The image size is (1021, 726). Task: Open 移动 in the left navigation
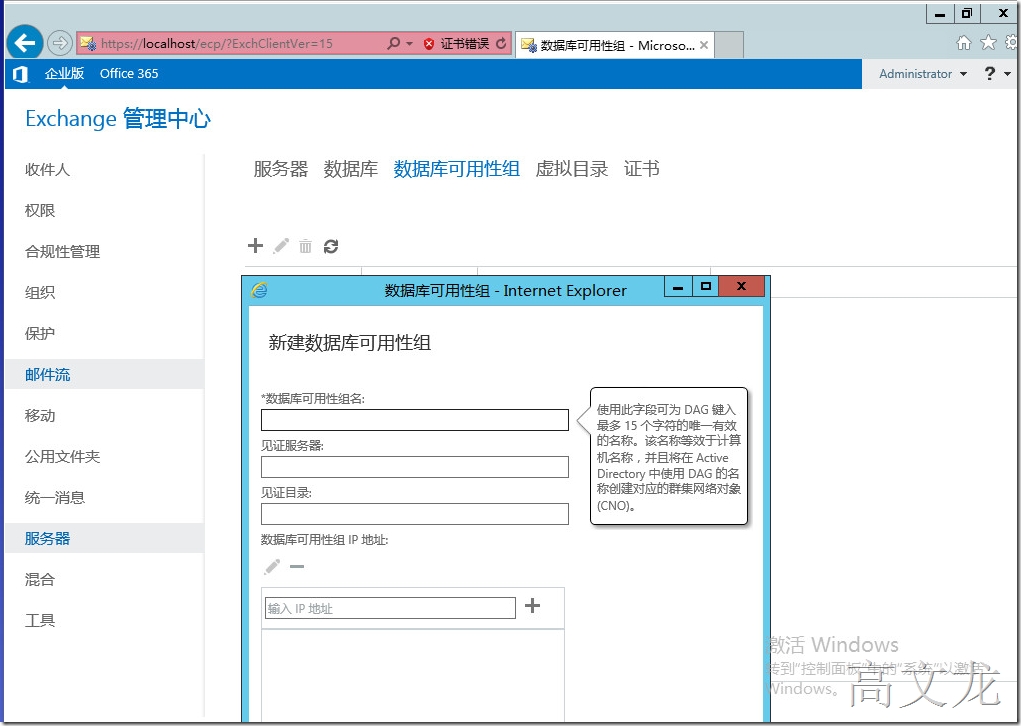40,416
